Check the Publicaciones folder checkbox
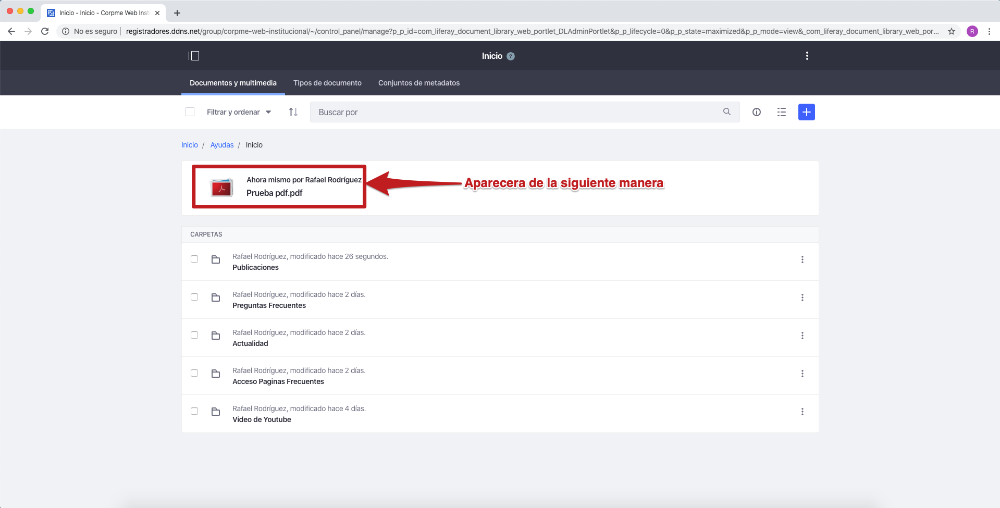This screenshot has height=508, width=1000. point(195,260)
